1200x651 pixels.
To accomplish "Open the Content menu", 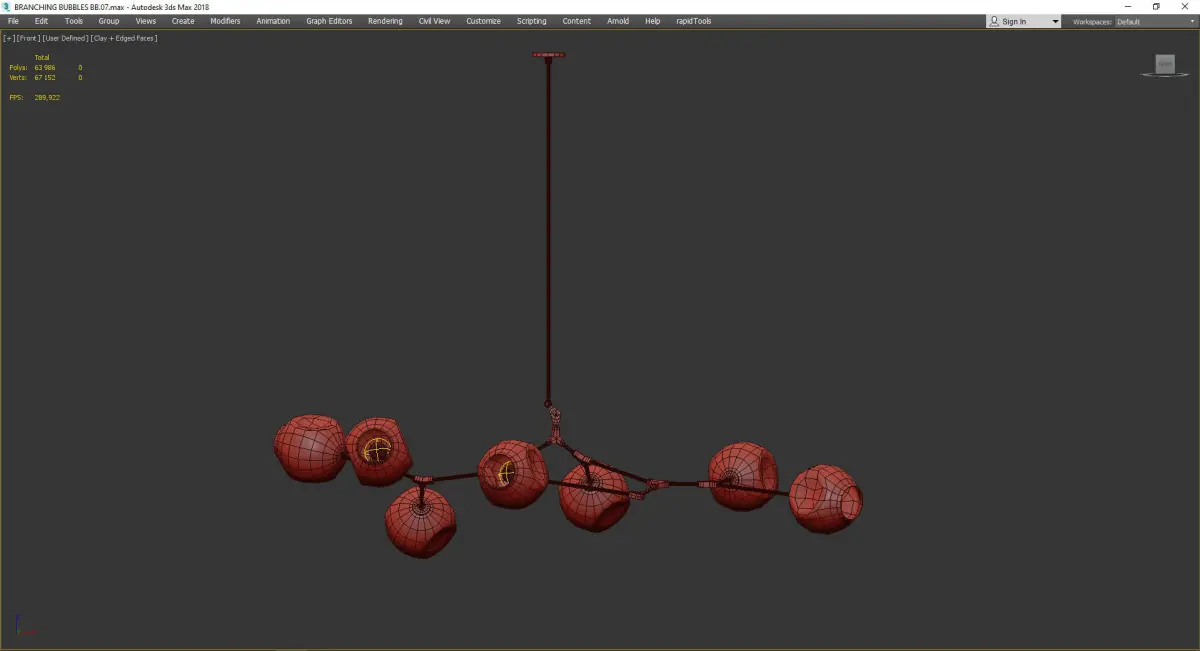I will [x=576, y=21].
